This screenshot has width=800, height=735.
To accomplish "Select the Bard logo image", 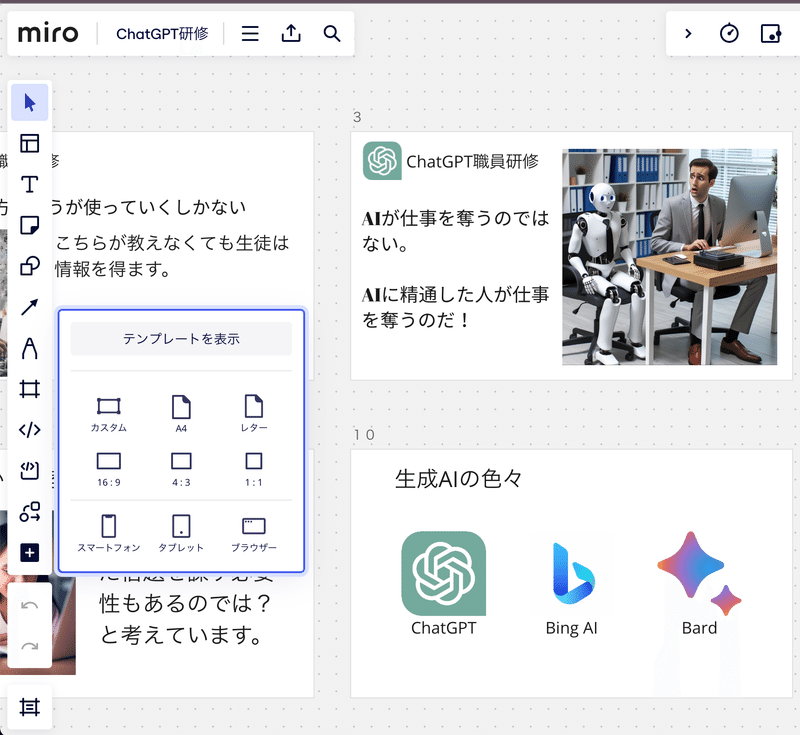I will (699, 573).
